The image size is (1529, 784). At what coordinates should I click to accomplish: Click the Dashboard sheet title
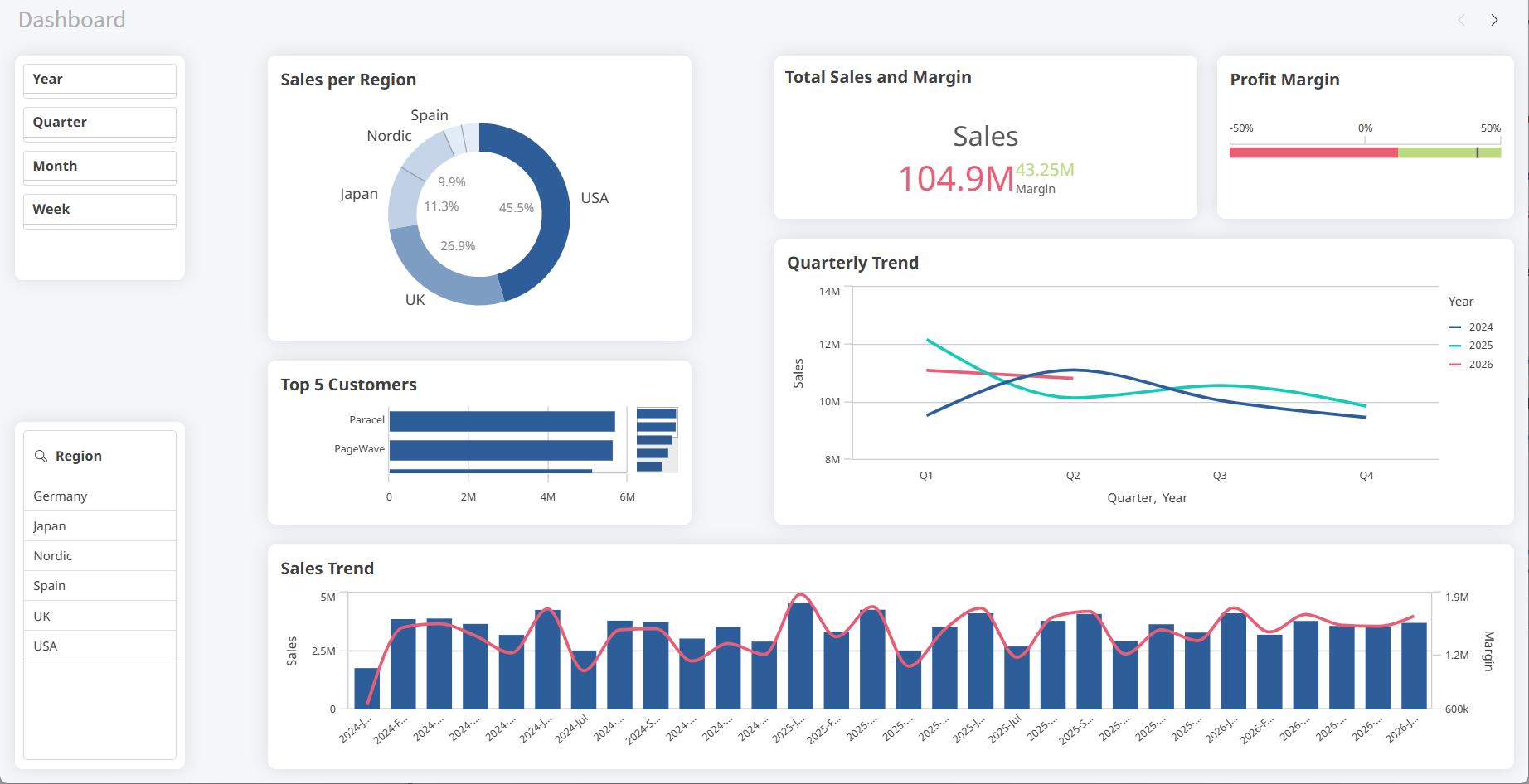click(72, 20)
